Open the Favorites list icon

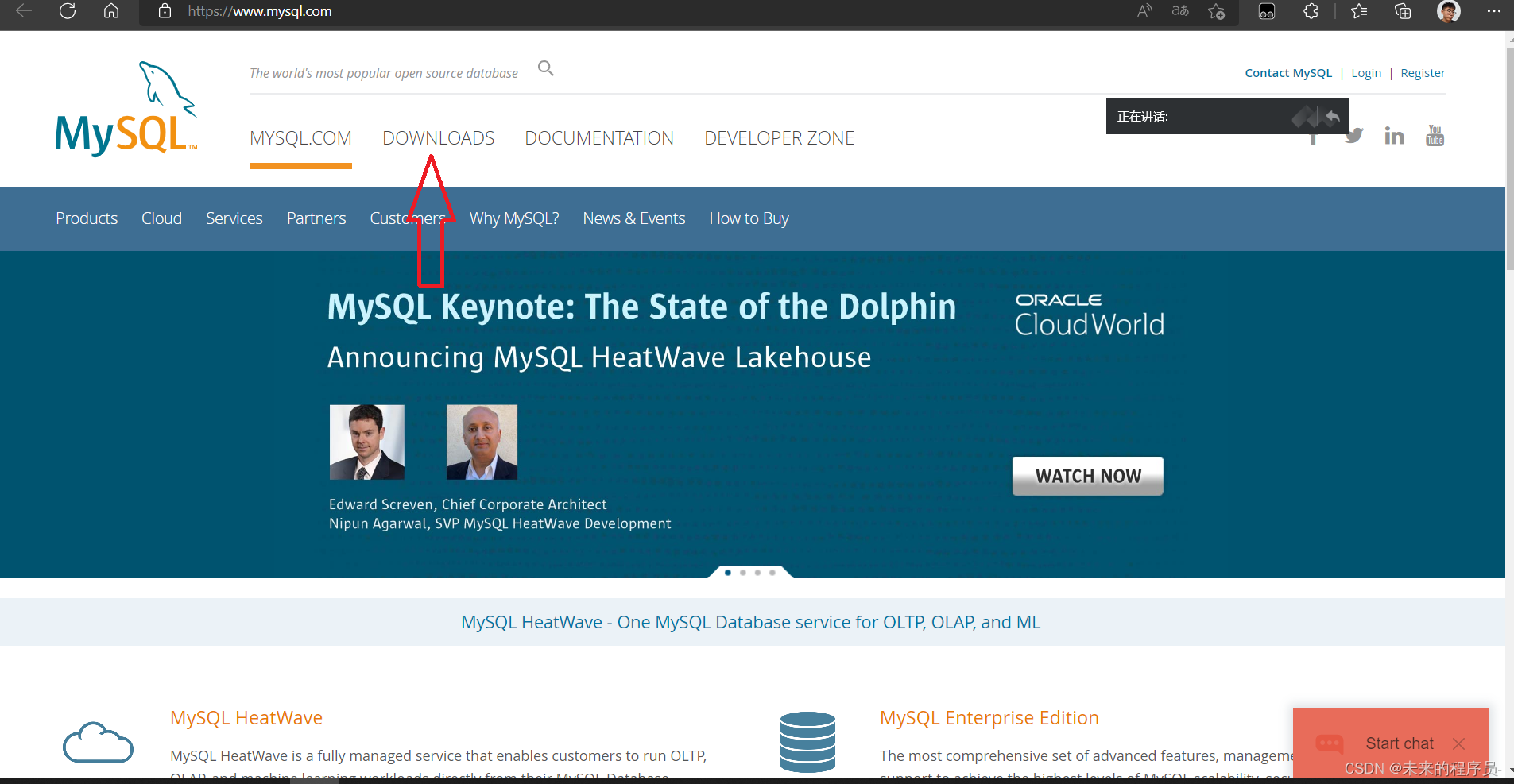(1359, 11)
